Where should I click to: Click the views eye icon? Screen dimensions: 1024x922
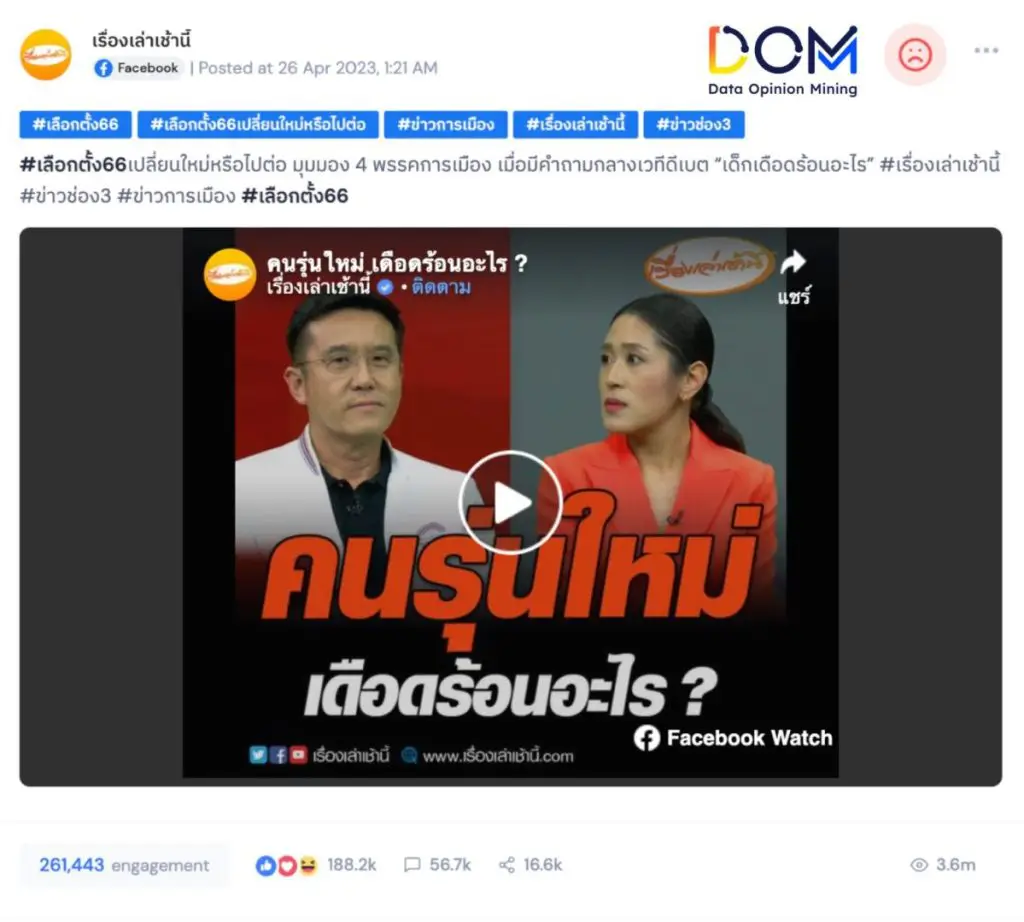(x=919, y=865)
